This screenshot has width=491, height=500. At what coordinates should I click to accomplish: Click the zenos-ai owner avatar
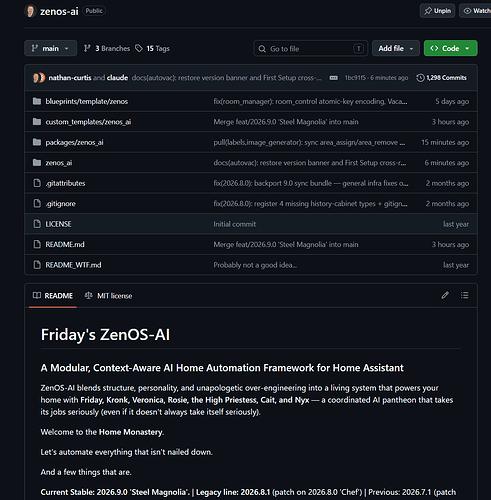point(30,11)
